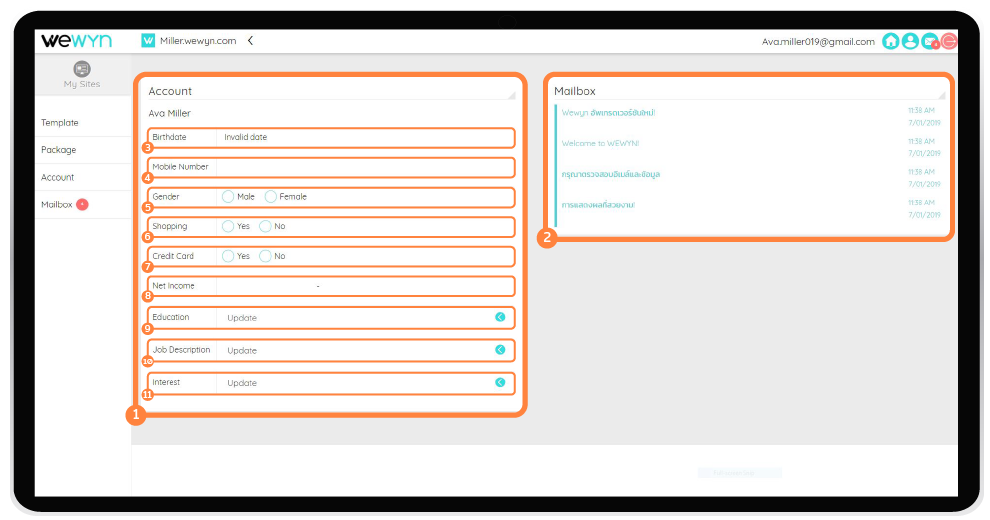
Task: Open the user profile icon
Action: (910, 41)
